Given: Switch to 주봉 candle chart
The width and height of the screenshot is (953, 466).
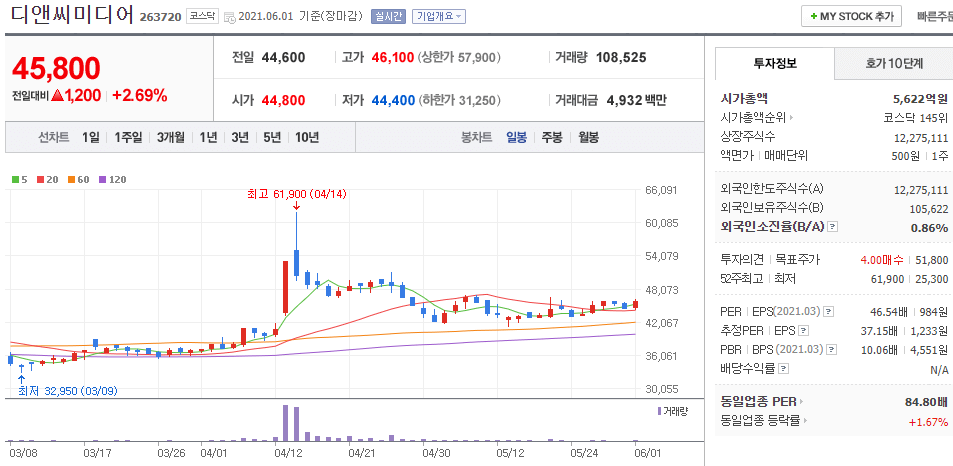Looking at the screenshot, I should coord(552,137).
